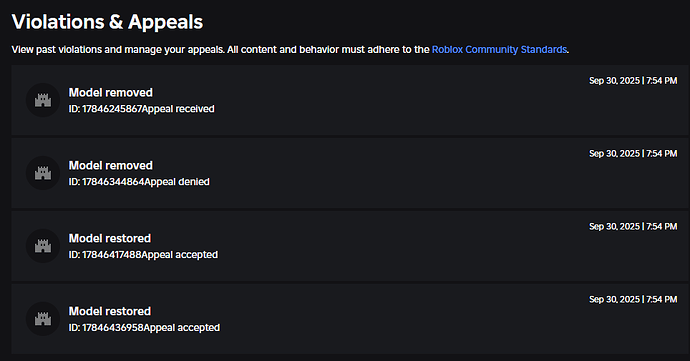Click timestamp of the Appeal denied row

coord(633,154)
